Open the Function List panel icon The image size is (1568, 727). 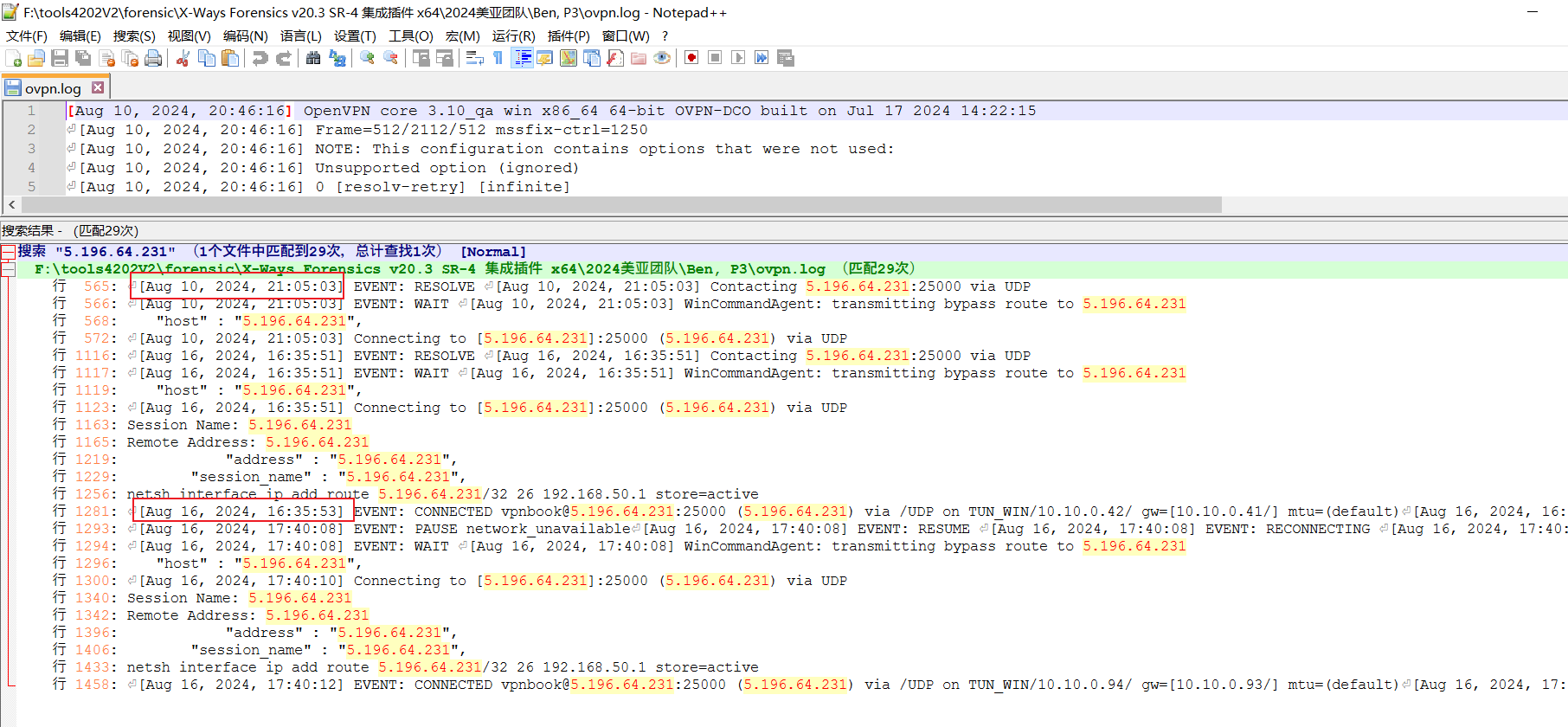point(615,58)
